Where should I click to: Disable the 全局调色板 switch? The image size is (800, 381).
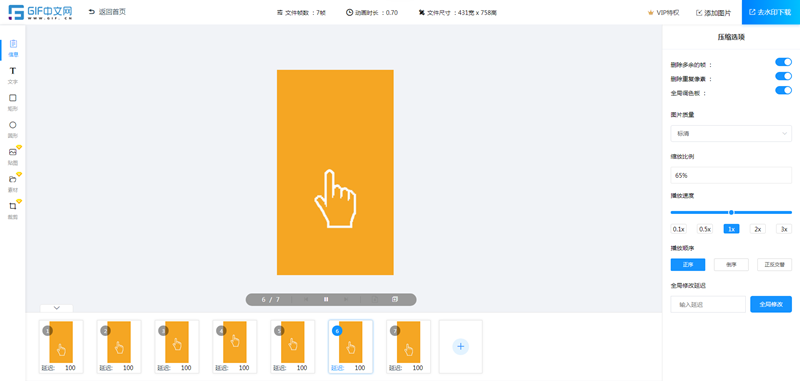783,91
